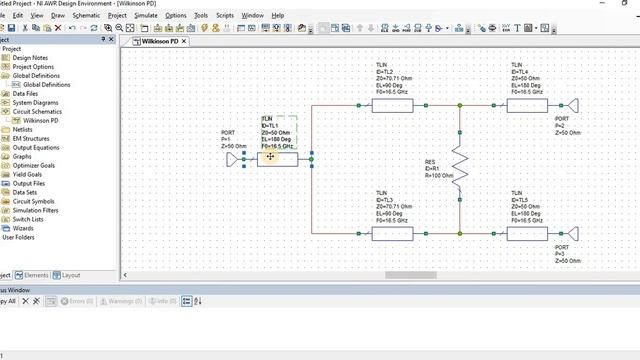Open the Schematic menu
The width and height of the screenshot is (640, 360).
[x=86, y=16]
